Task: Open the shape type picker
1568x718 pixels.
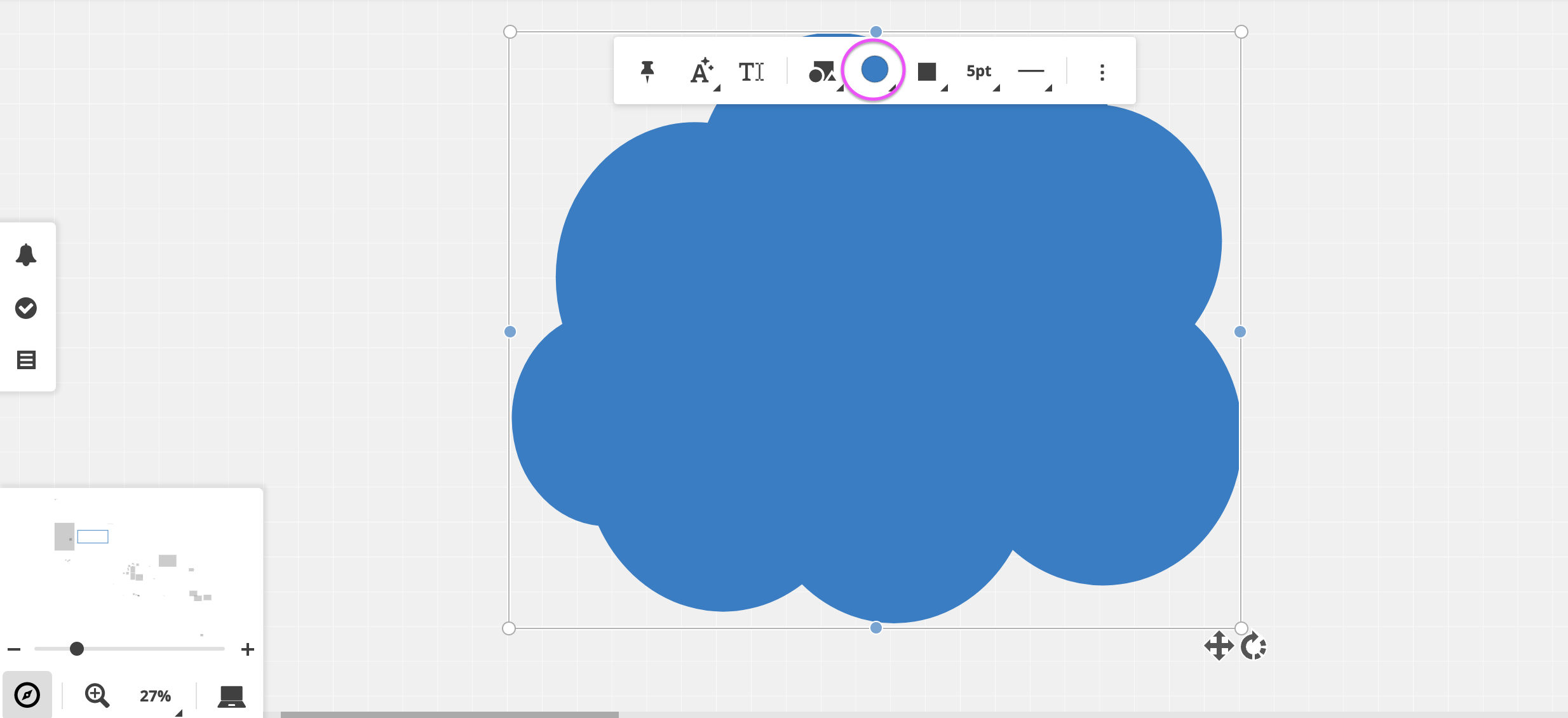Action: 822,72
